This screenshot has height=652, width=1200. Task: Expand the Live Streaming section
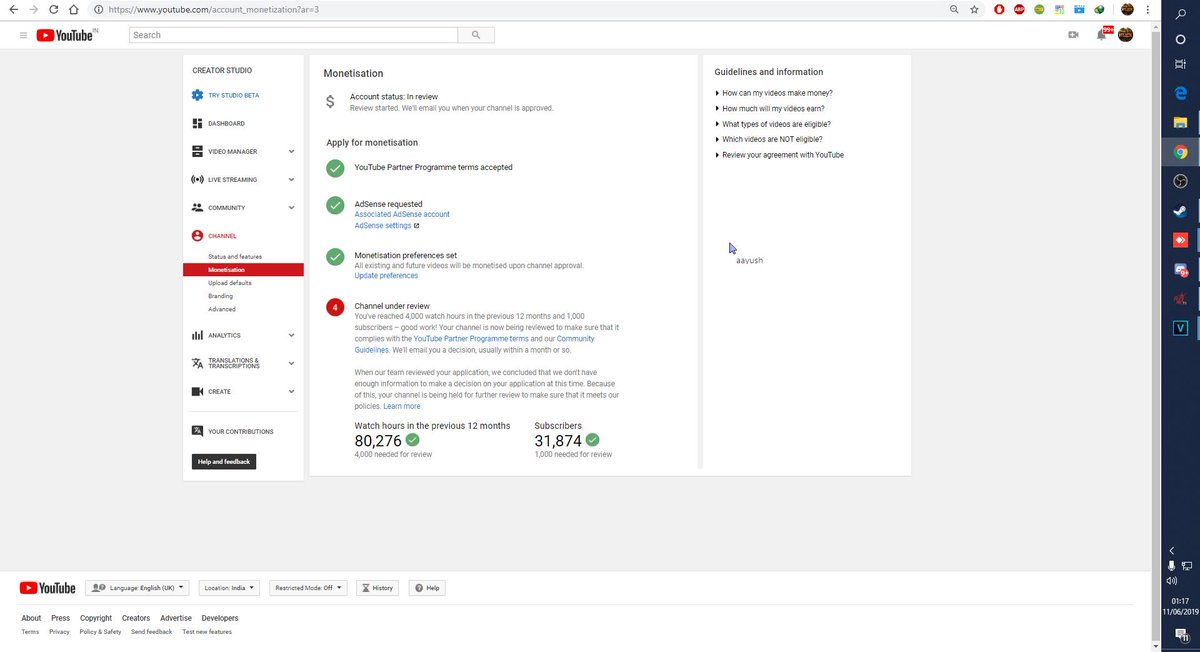(291, 179)
